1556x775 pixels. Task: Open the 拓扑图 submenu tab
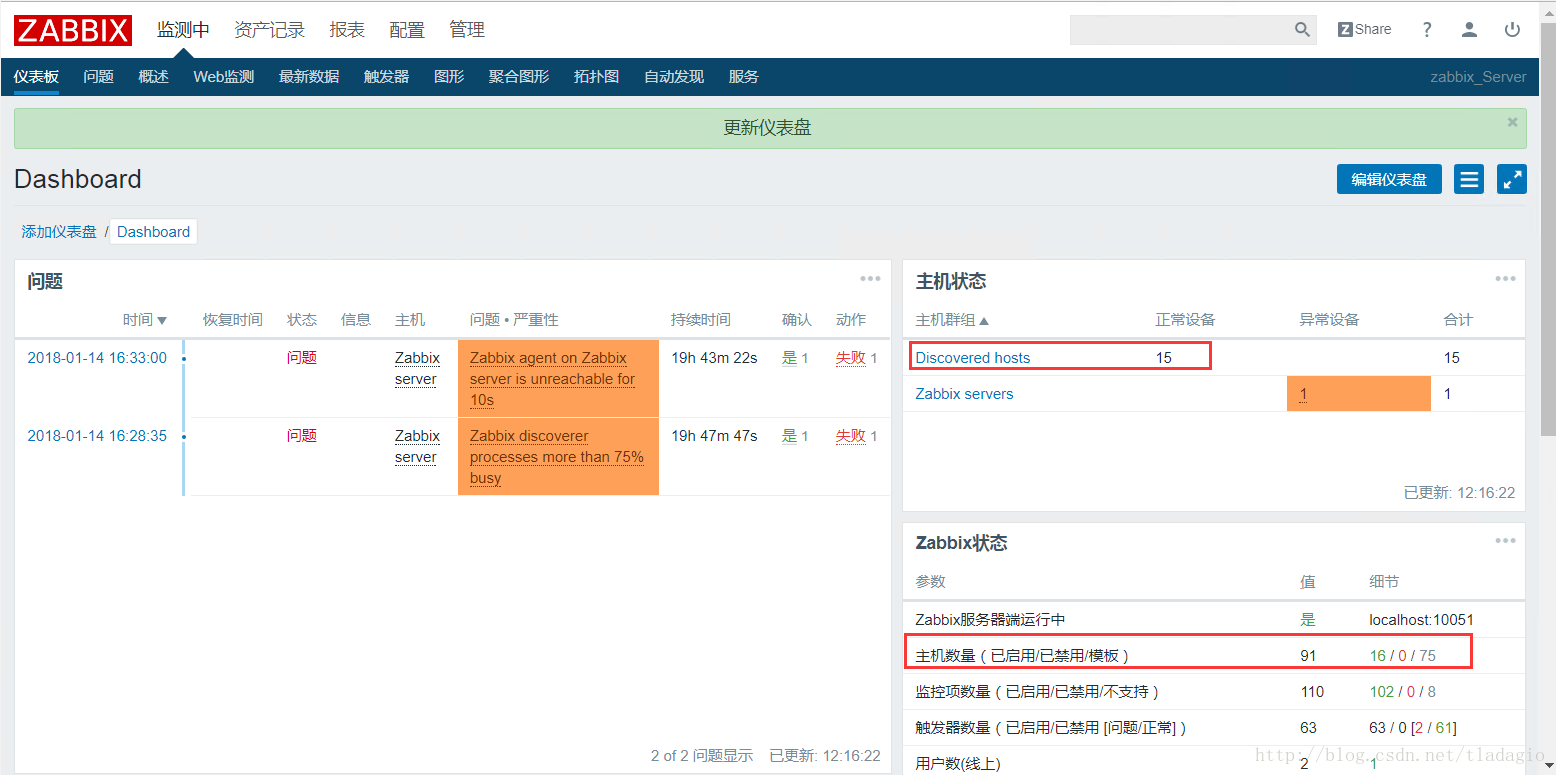[x=596, y=77]
